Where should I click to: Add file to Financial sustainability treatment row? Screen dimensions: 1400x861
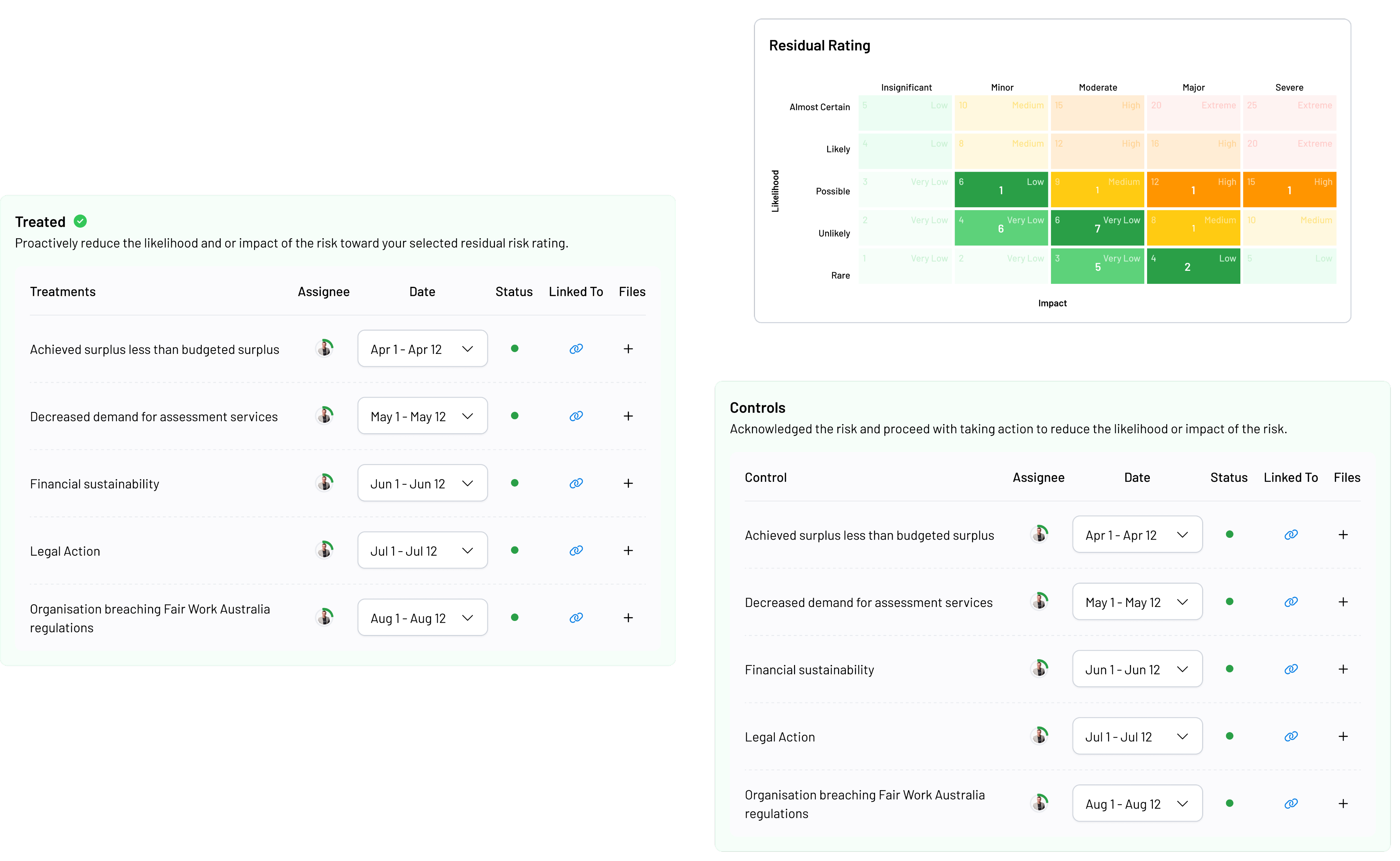[628, 484]
